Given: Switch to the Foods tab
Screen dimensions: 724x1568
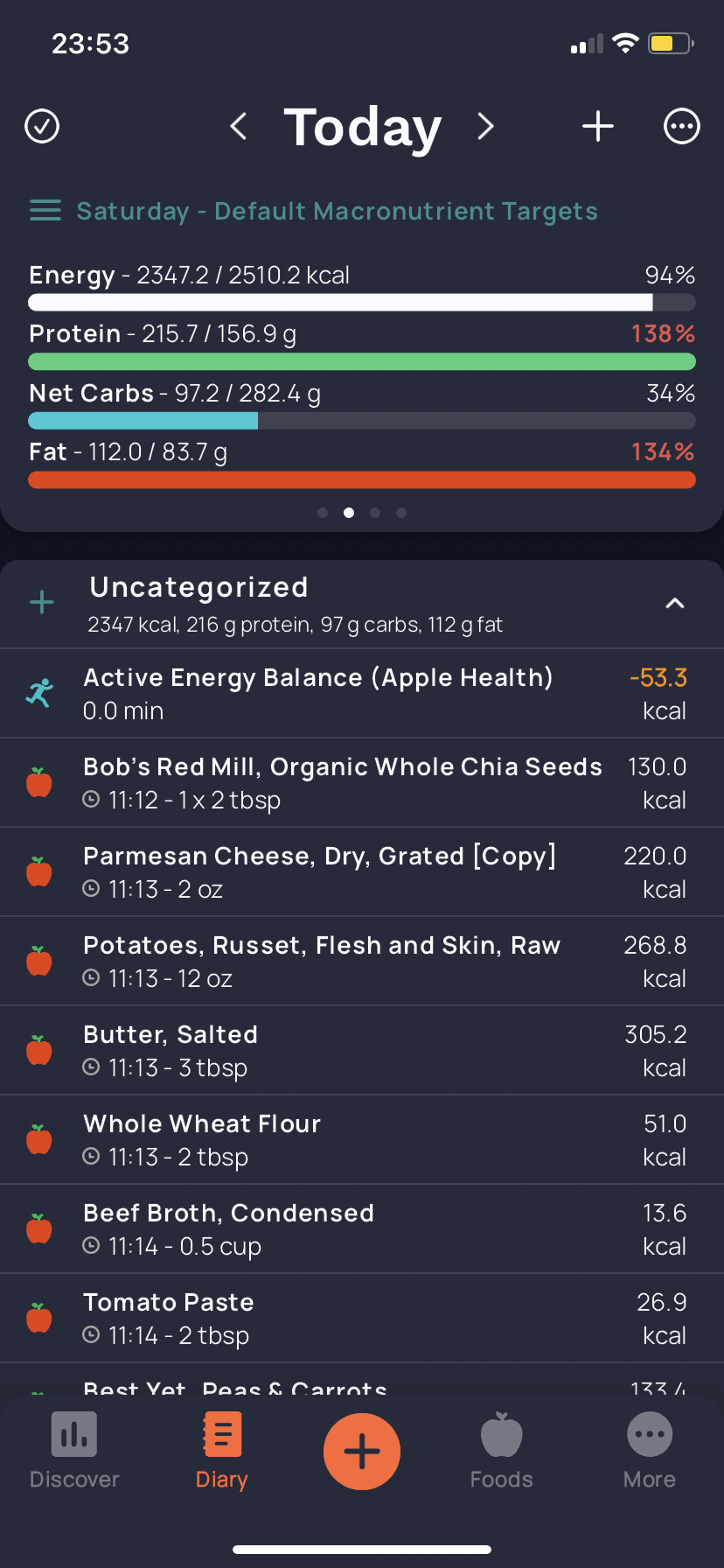Looking at the screenshot, I should tap(502, 1451).
